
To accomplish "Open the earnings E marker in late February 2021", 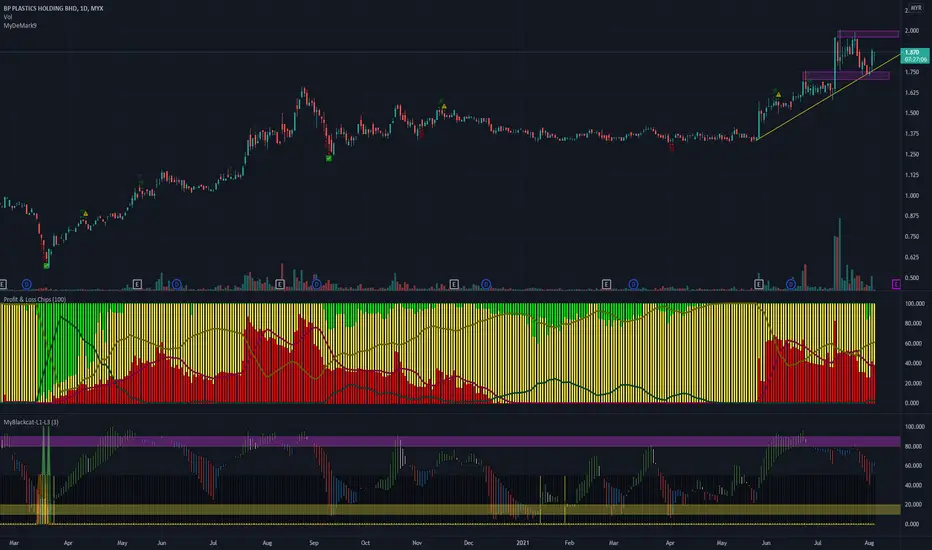I will coord(606,284).
